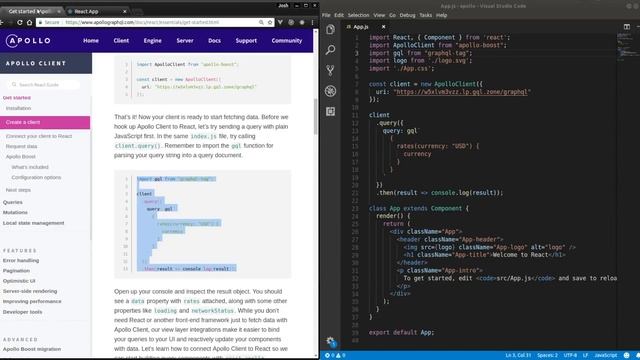The width and height of the screenshot is (640, 360).
Task: Open Go menu in VS Code
Action: click(392, 15)
